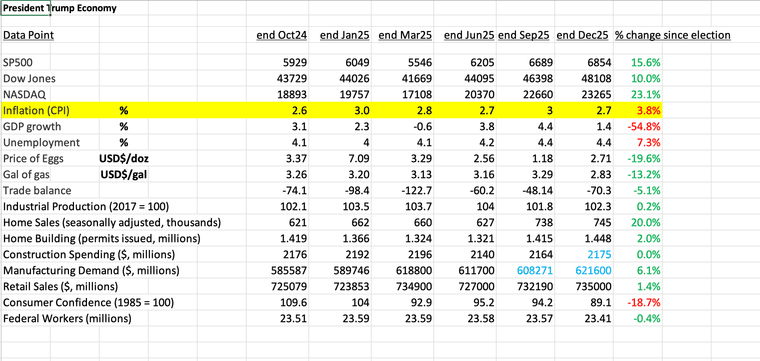The height and width of the screenshot is (361, 760).
Task: Click the green 23.1% change cell
Action: 645,94
